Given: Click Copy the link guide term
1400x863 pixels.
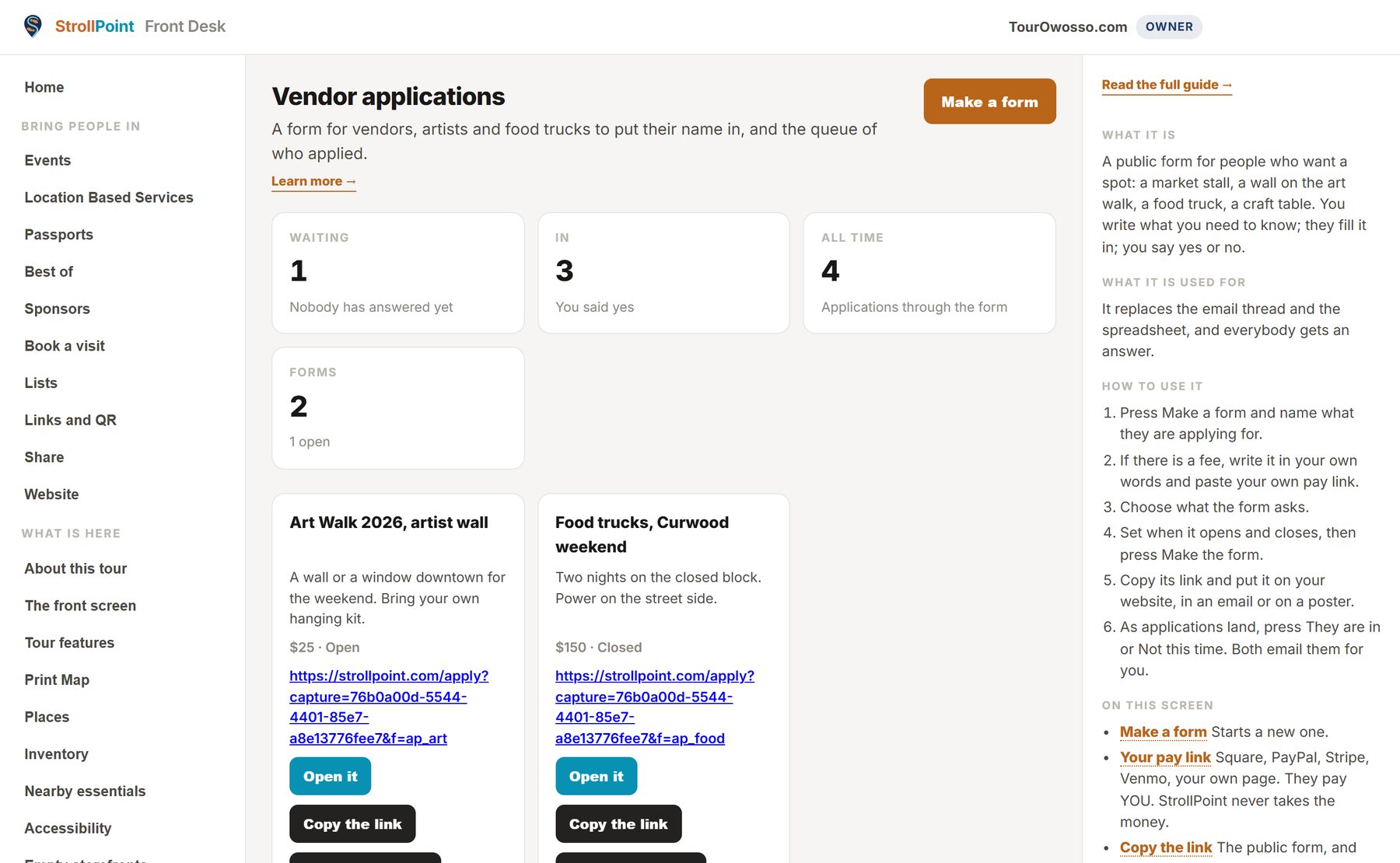Looking at the screenshot, I should point(1166,847).
